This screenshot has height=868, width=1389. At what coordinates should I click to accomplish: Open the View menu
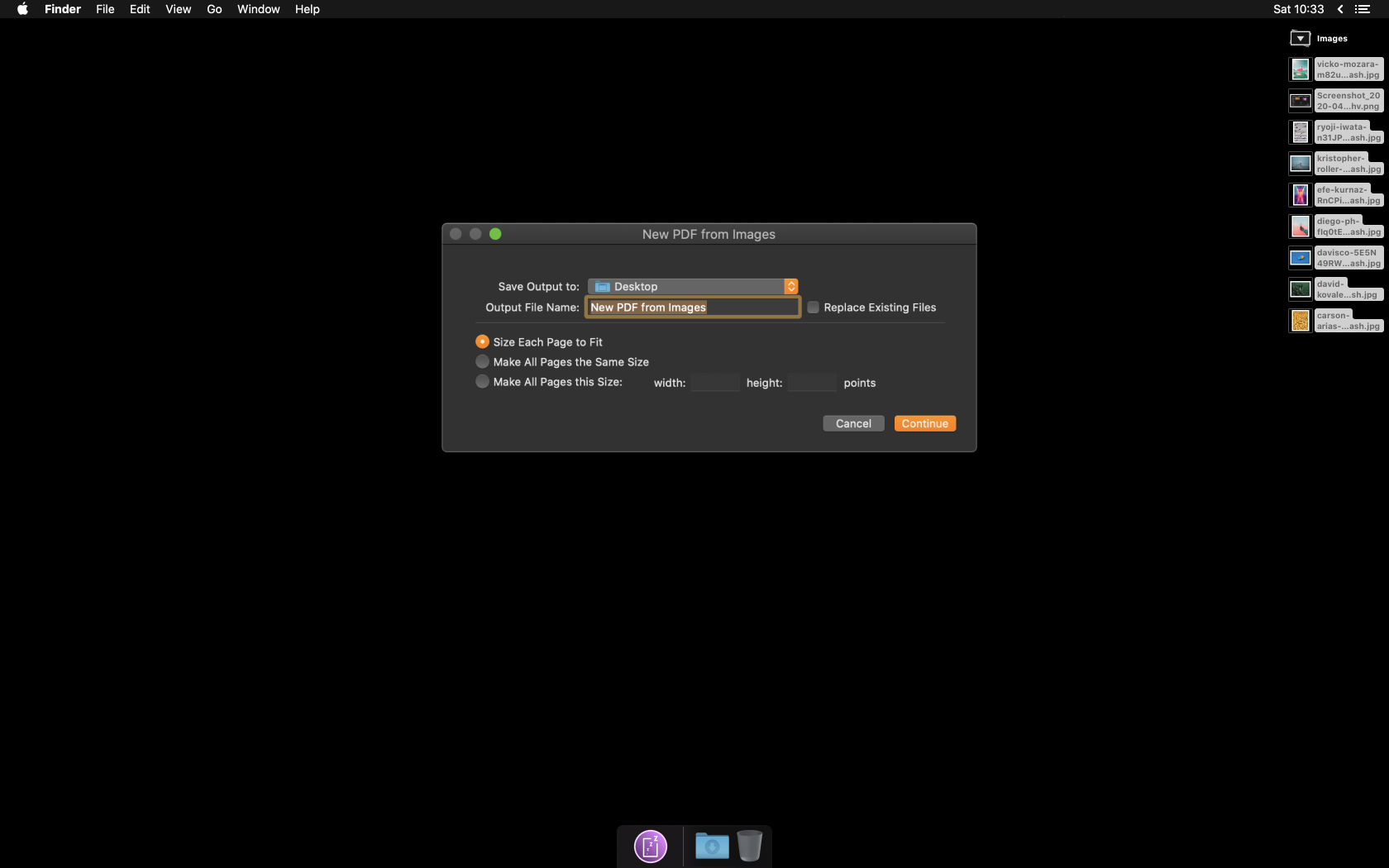[x=178, y=9]
